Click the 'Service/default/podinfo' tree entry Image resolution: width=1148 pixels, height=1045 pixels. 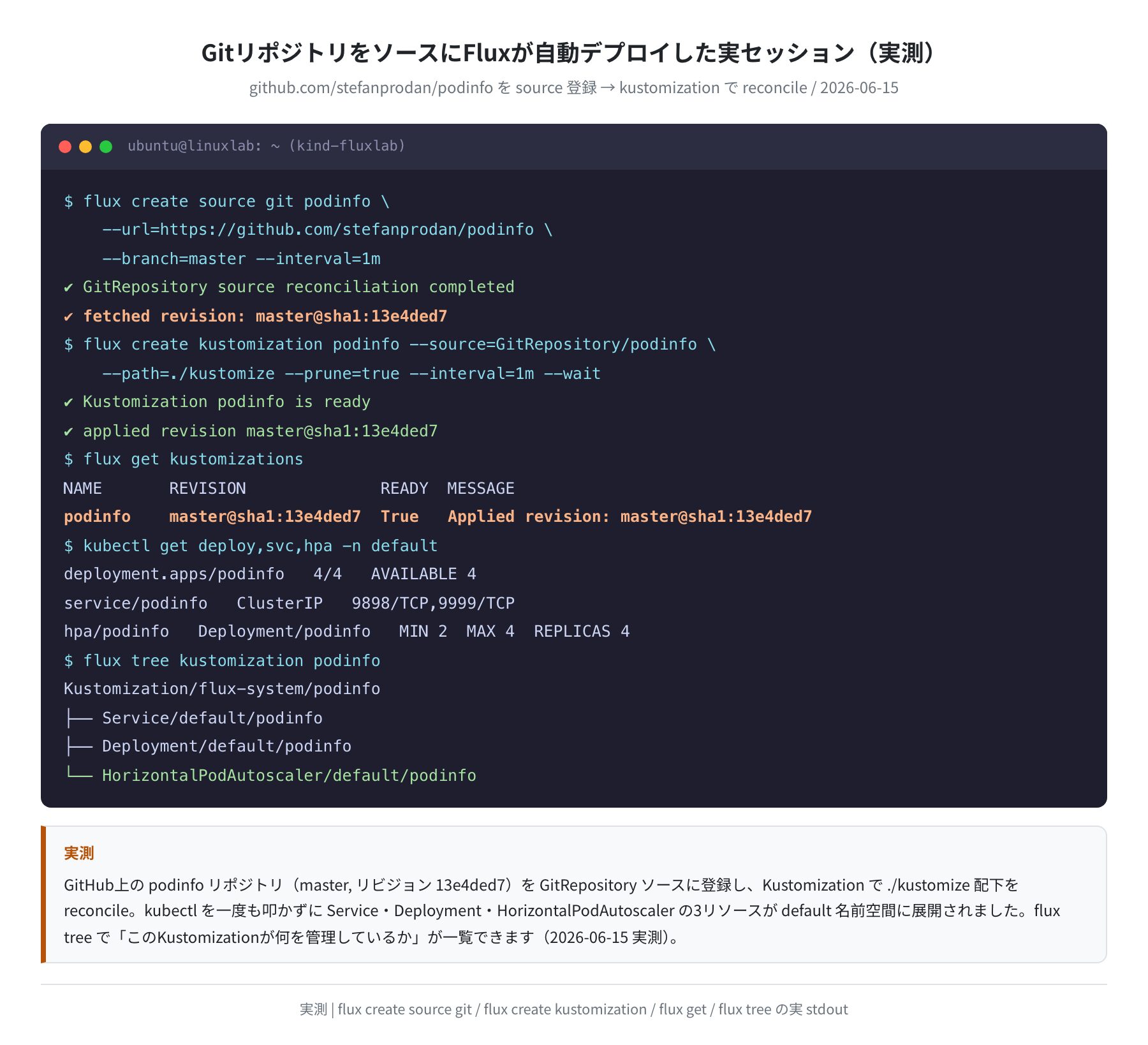(212, 718)
